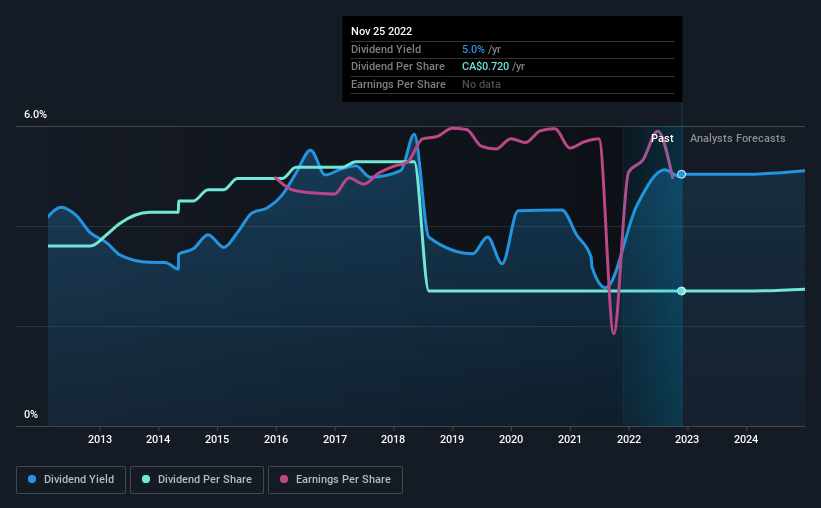The width and height of the screenshot is (821, 508).
Task: Click the pink dot in Earnings Per Share legend
Action: [284, 479]
